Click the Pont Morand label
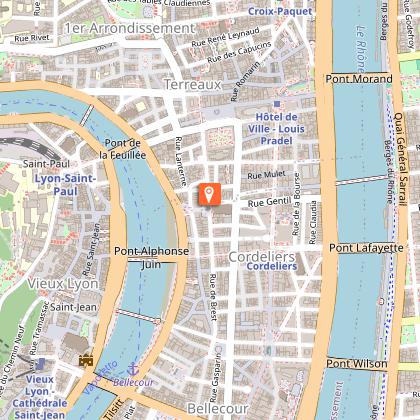This screenshot has height=420, width=420. tap(359, 79)
